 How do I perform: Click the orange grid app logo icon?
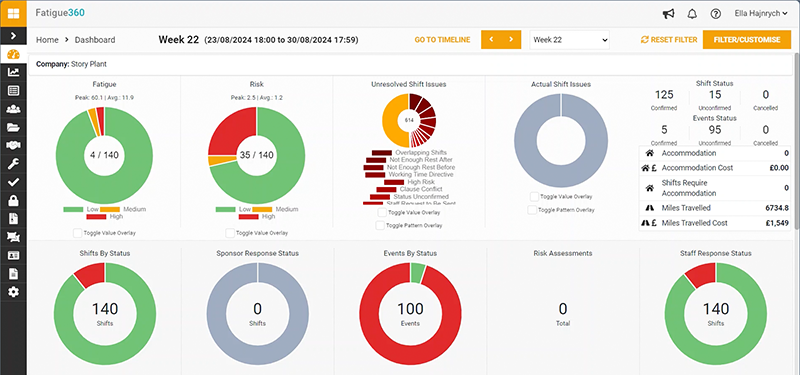tap(13, 14)
